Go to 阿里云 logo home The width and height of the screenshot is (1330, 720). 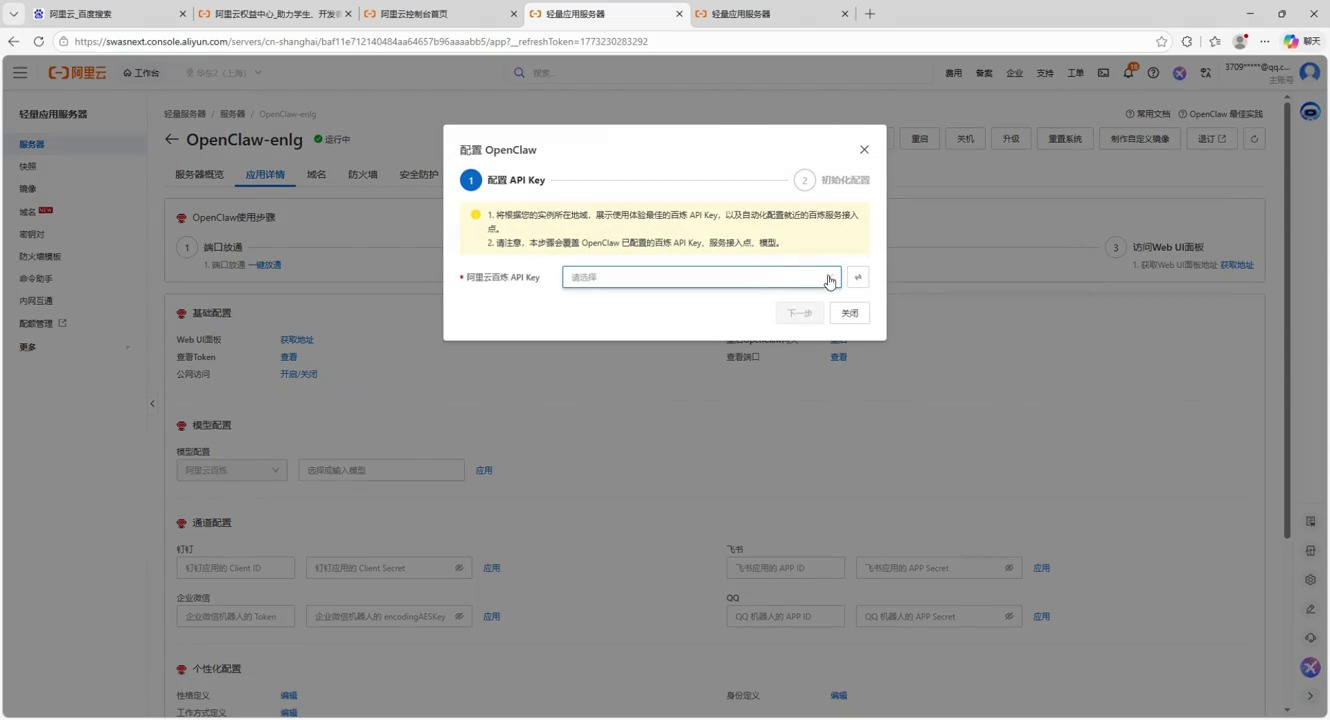pyautogui.click(x=78, y=73)
